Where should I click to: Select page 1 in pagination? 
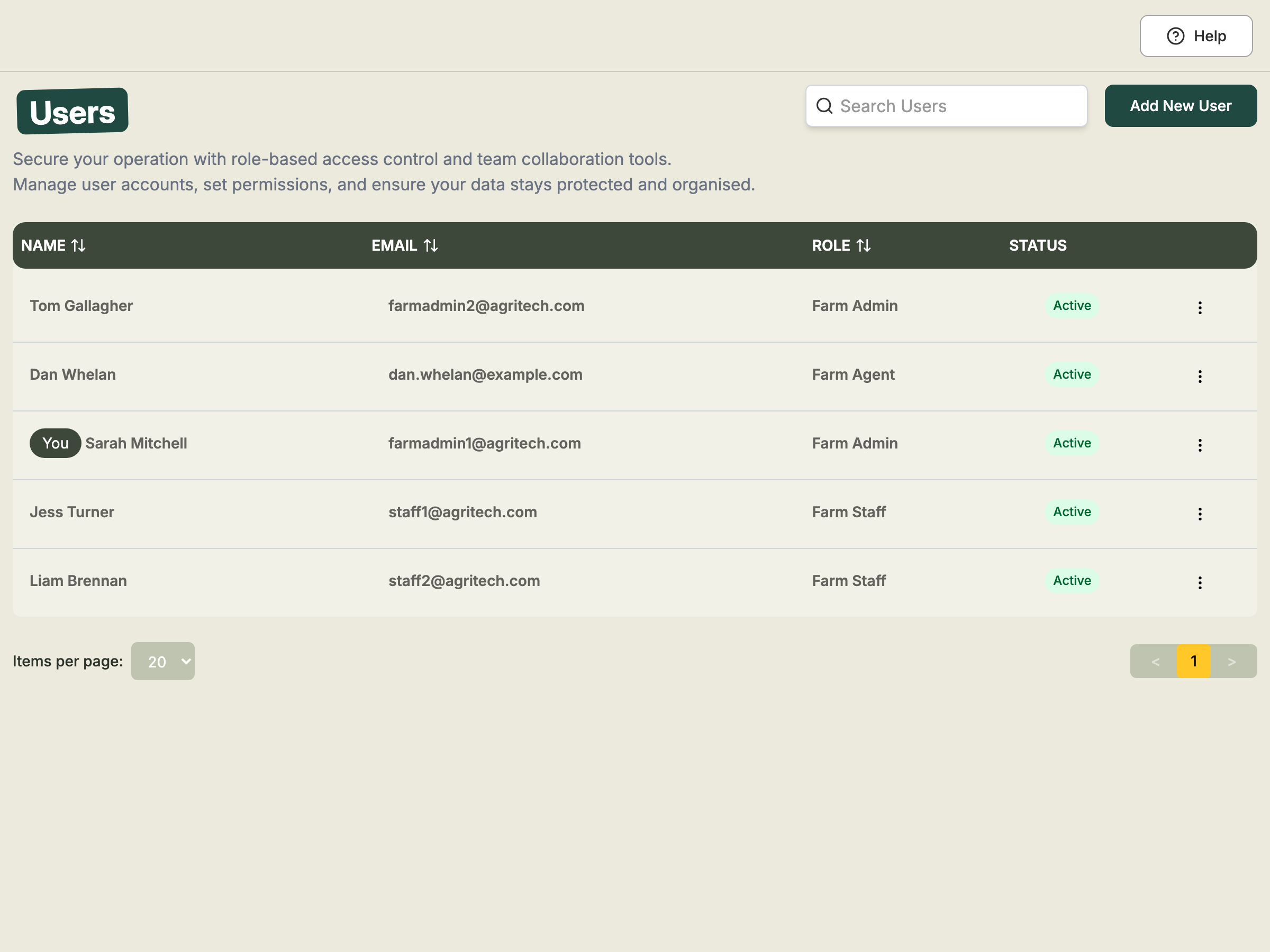[1194, 661]
